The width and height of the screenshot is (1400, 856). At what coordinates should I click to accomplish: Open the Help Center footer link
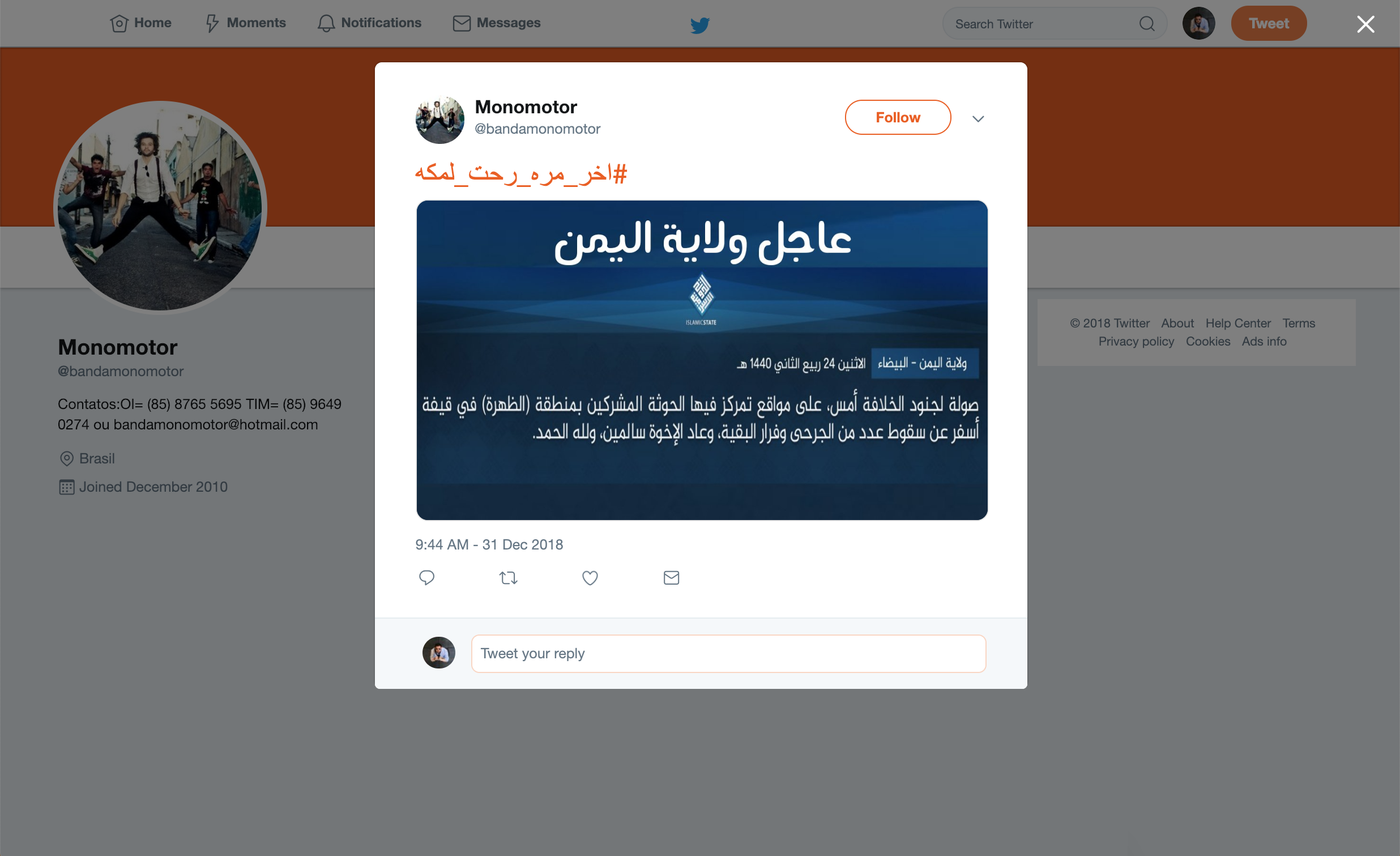[x=1237, y=323]
